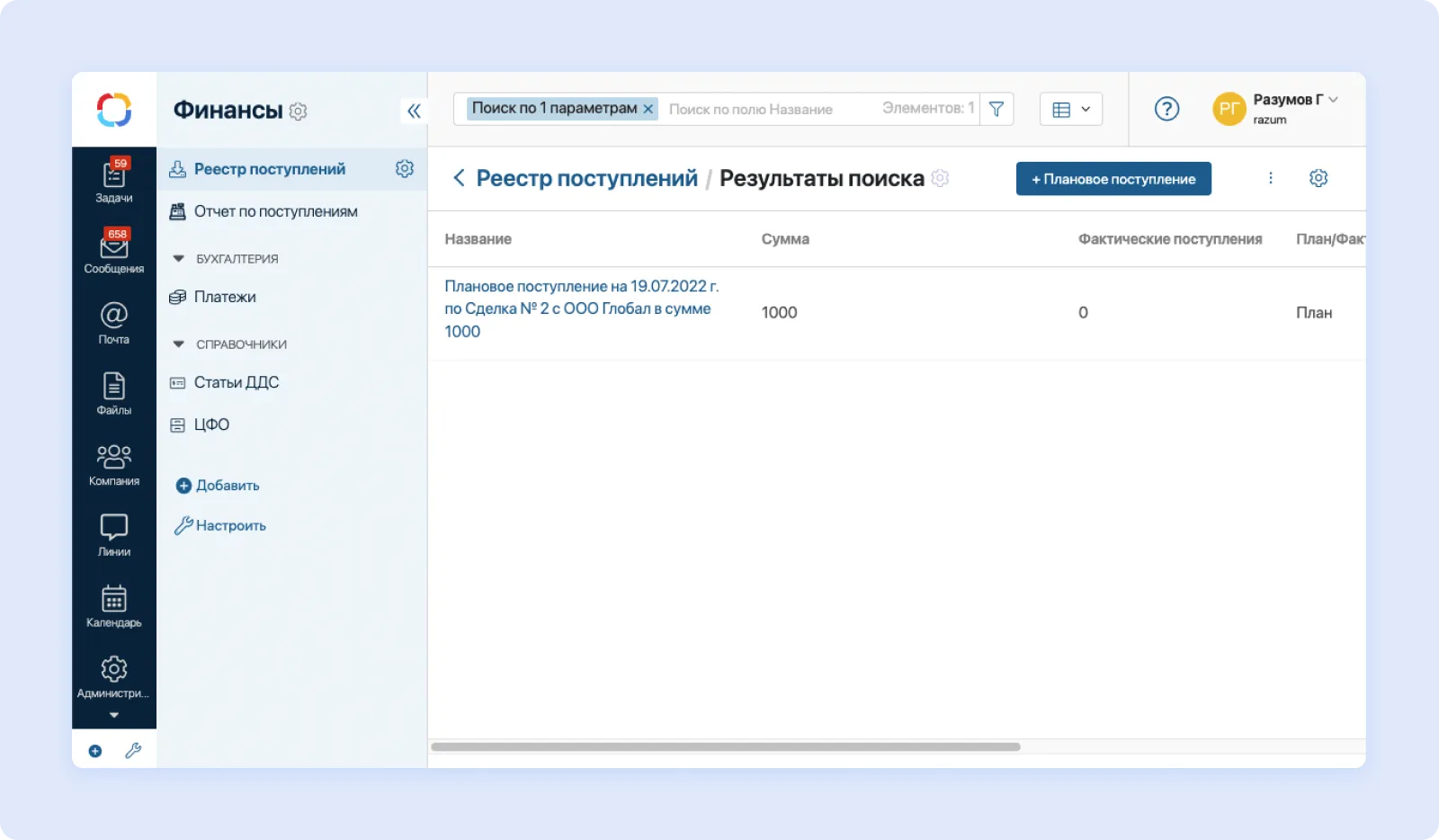
Task: Click the '+ Плановое поступление' button
Action: point(1113,179)
